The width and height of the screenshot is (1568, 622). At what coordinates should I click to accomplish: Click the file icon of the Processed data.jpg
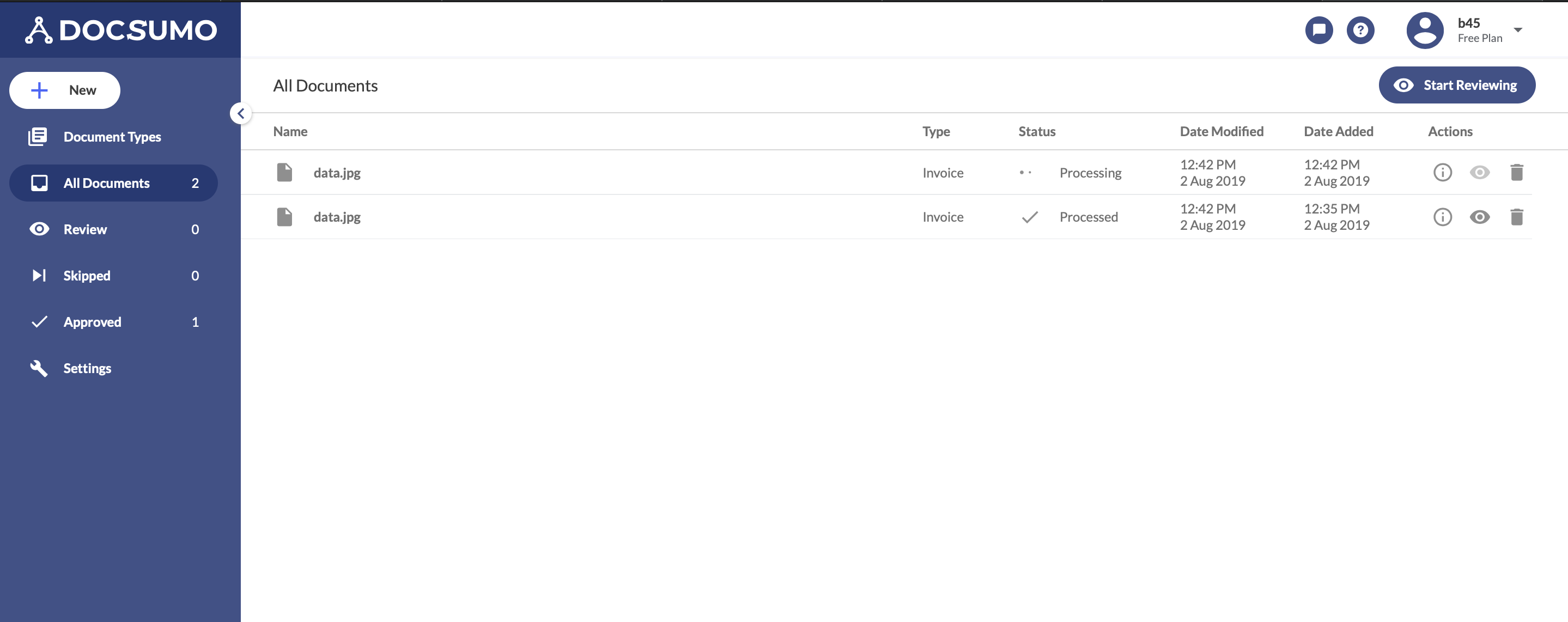284,217
